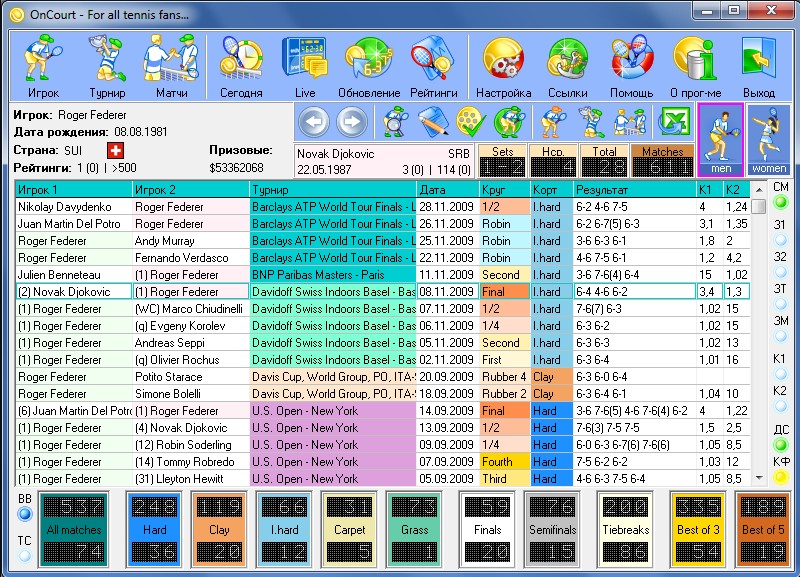Click the Обновление update icon
This screenshot has width=800, height=577.
(369, 66)
